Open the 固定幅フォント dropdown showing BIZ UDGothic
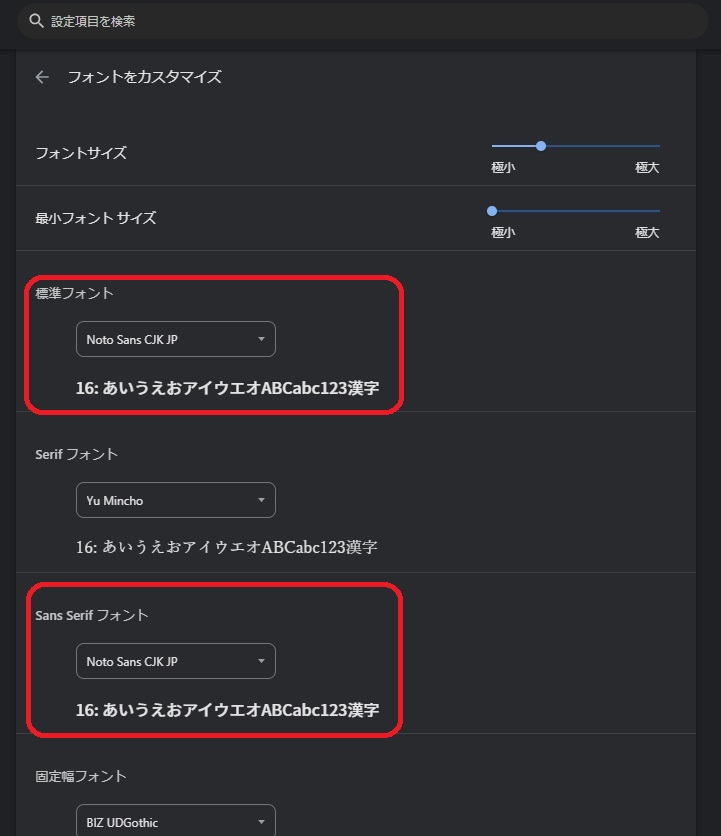 (176, 821)
